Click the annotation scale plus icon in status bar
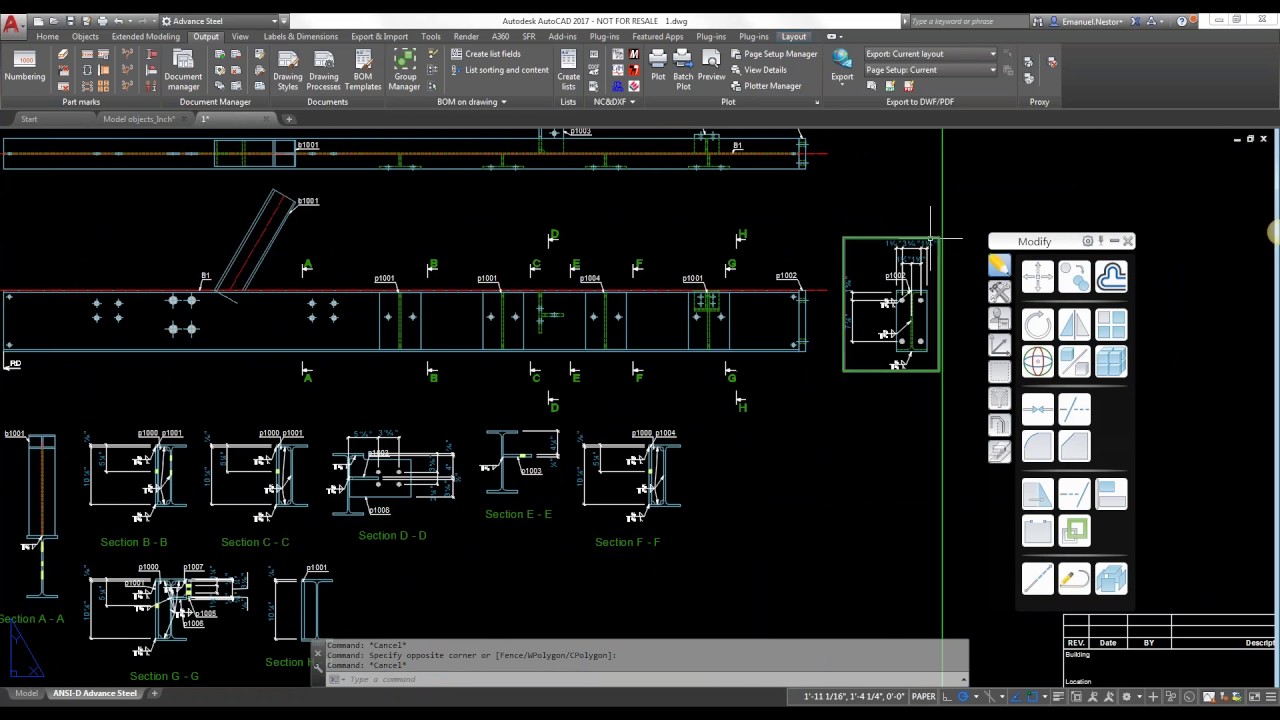Viewport: 1280px width, 720px height. click(x=1153, y=697)
